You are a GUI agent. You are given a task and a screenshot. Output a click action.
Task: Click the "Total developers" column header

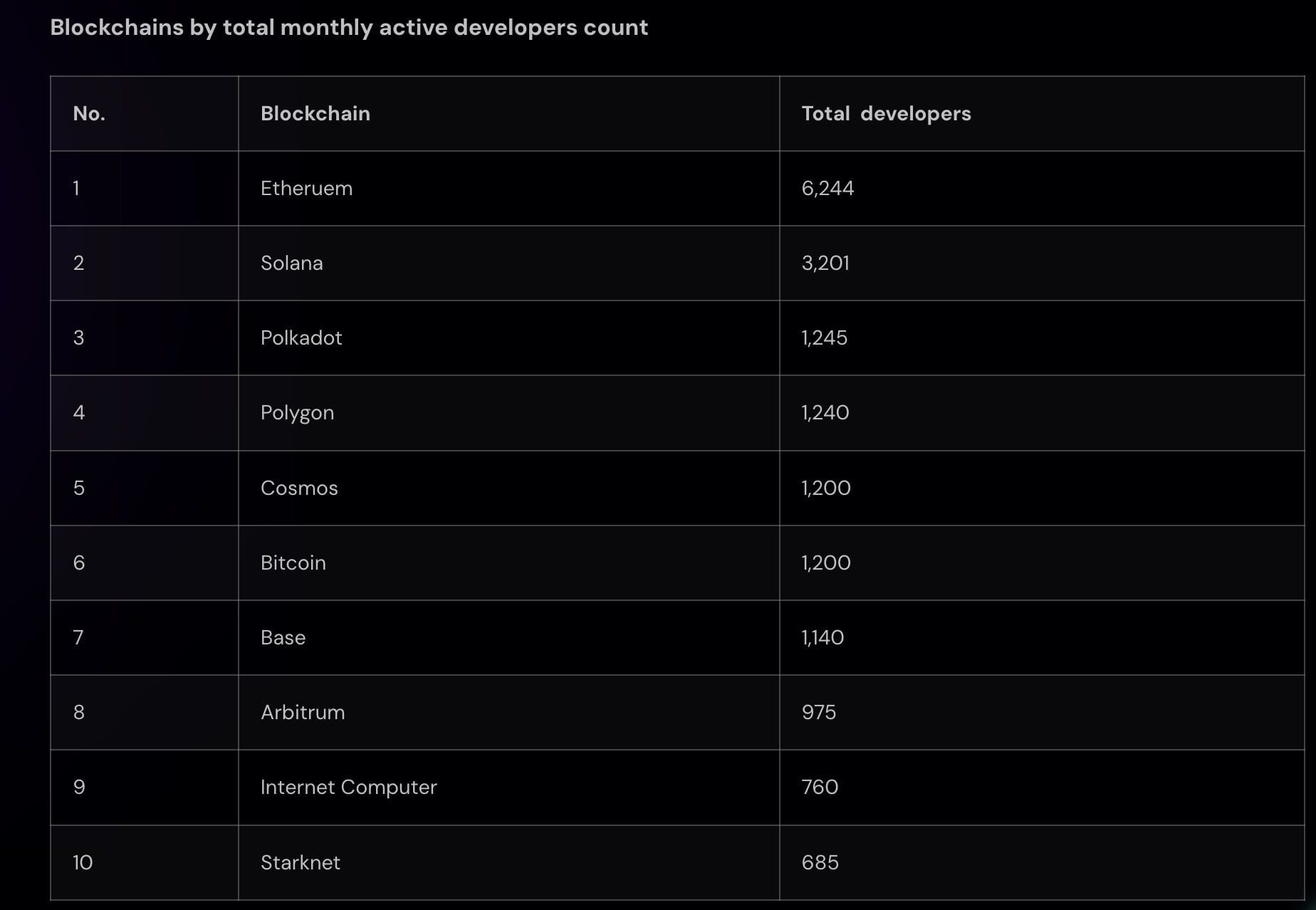pos(886,114)
